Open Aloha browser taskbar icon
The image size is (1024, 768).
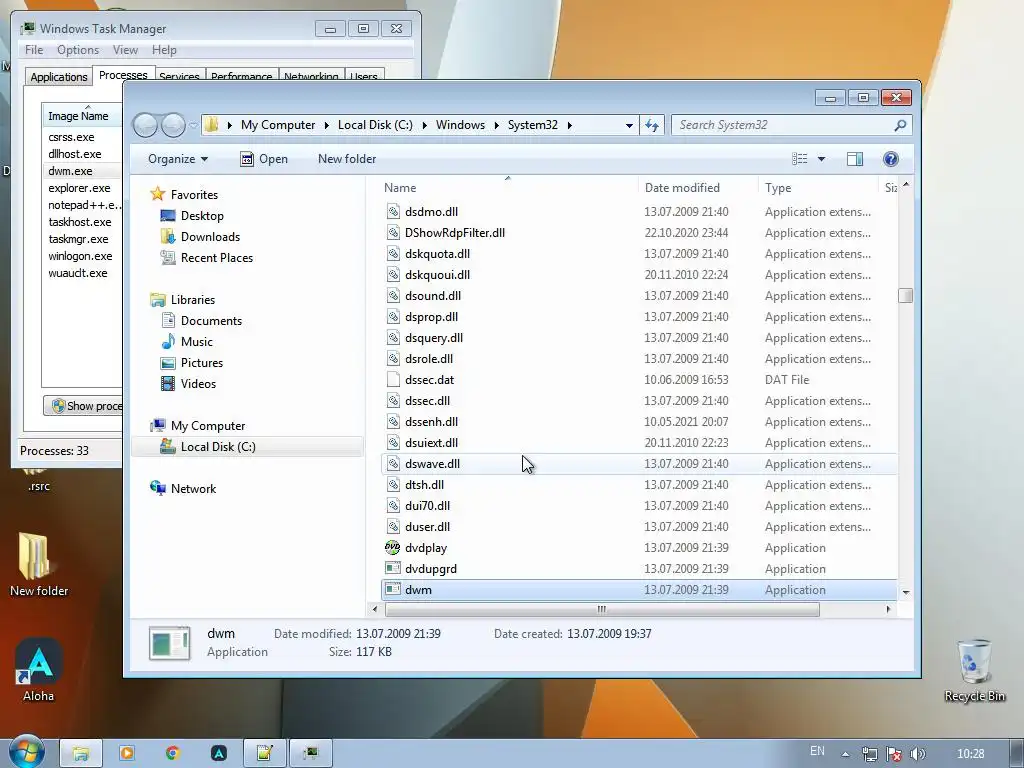tap(219, 754)
